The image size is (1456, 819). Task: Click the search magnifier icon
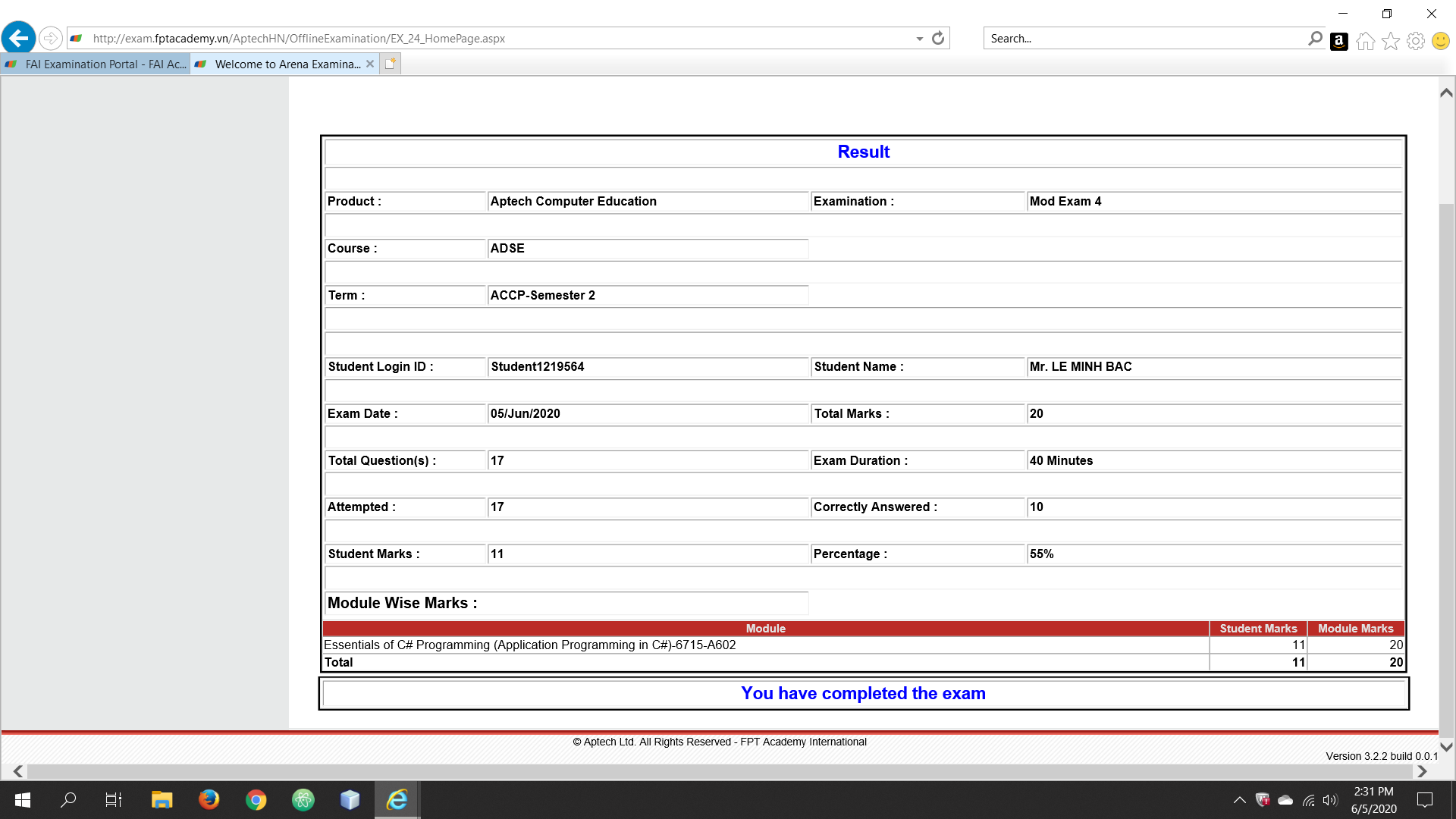coord(1315,38)
